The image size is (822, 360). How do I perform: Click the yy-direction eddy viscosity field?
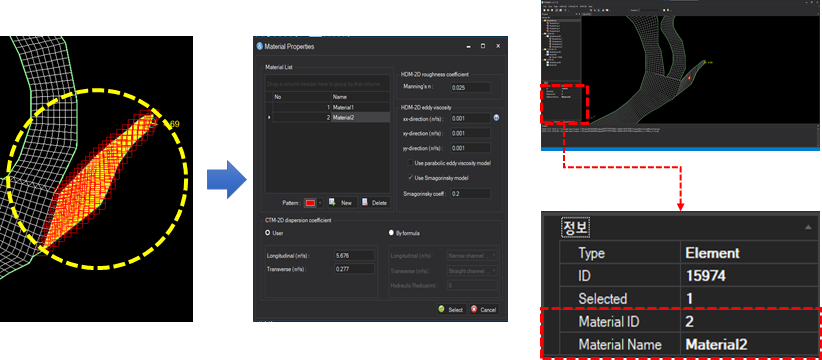click(x=470, y=148)
